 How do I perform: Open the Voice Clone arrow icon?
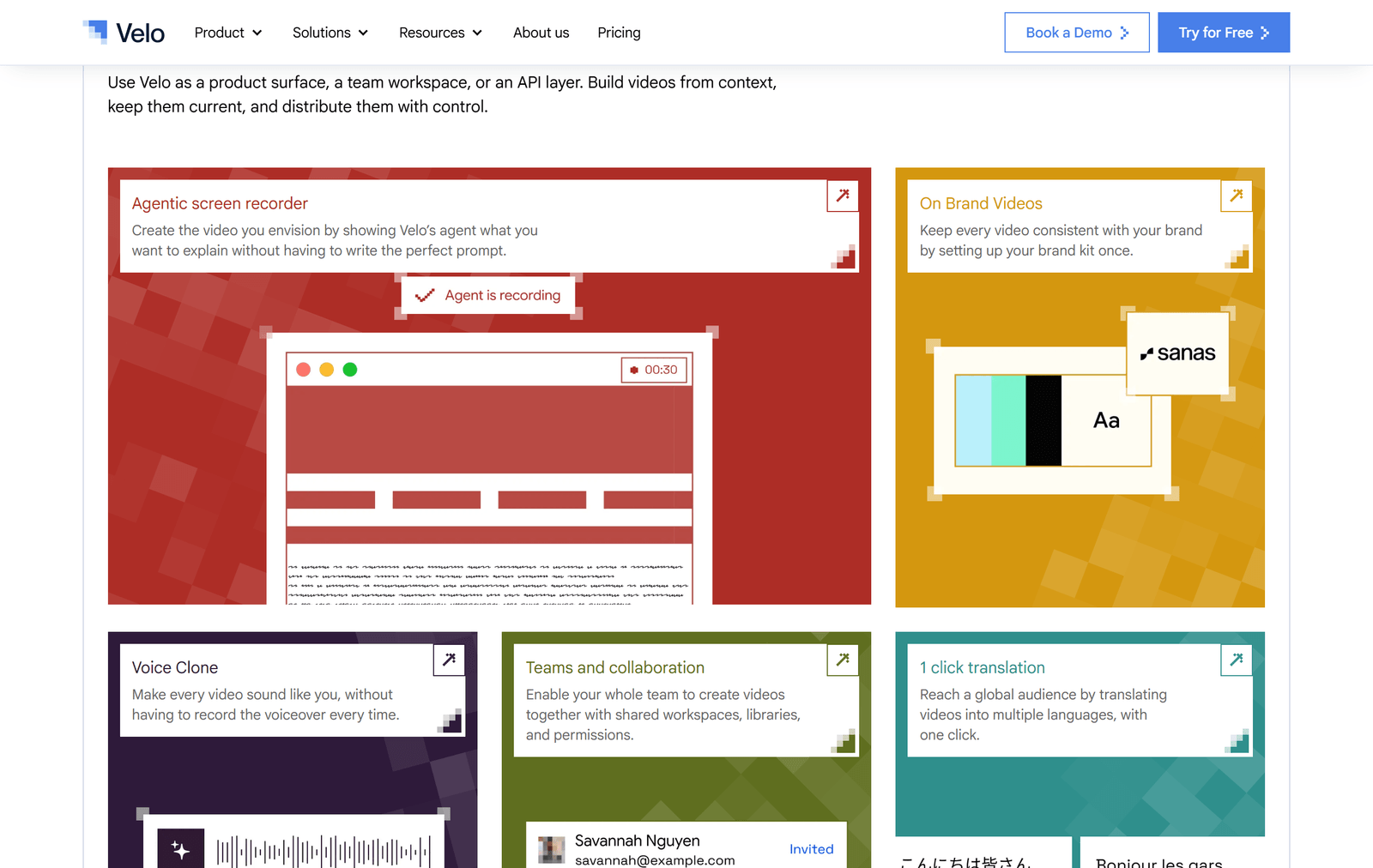tap(449, 660)
